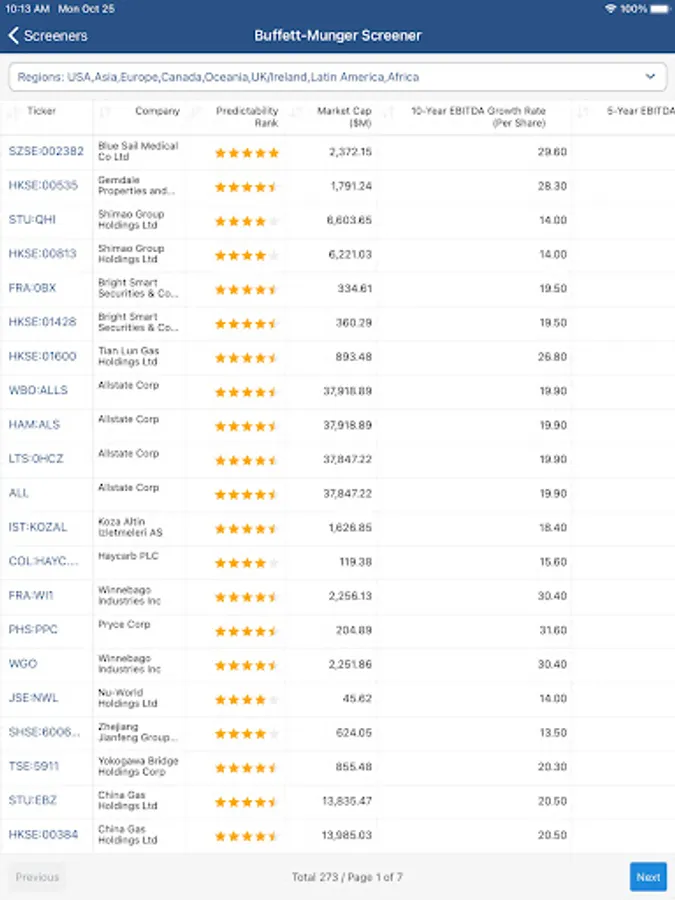Image resolution: width=675 pixels, height=900 pixels.
Task: Select Yokogawa Bridge Holdings Corp name
Action: click(x=138, y=766)
